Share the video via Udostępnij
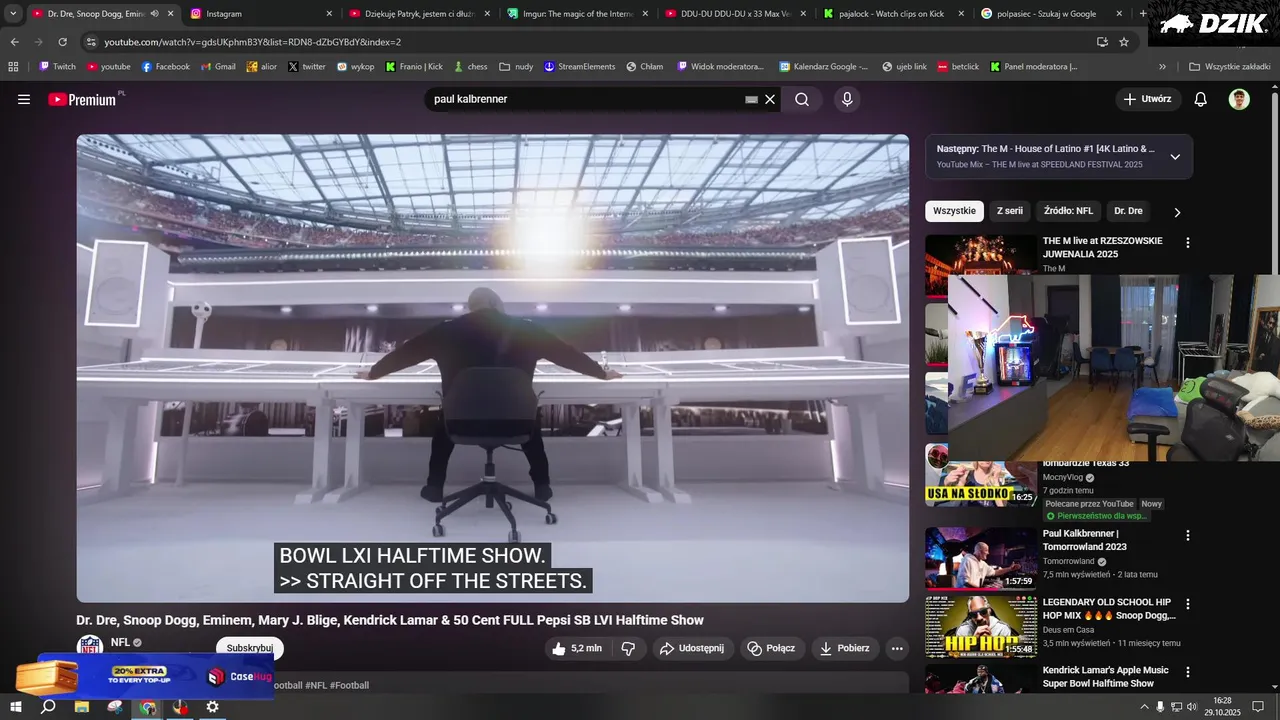1280x720 pixels. pyautogui.click(x=691, y=648)
